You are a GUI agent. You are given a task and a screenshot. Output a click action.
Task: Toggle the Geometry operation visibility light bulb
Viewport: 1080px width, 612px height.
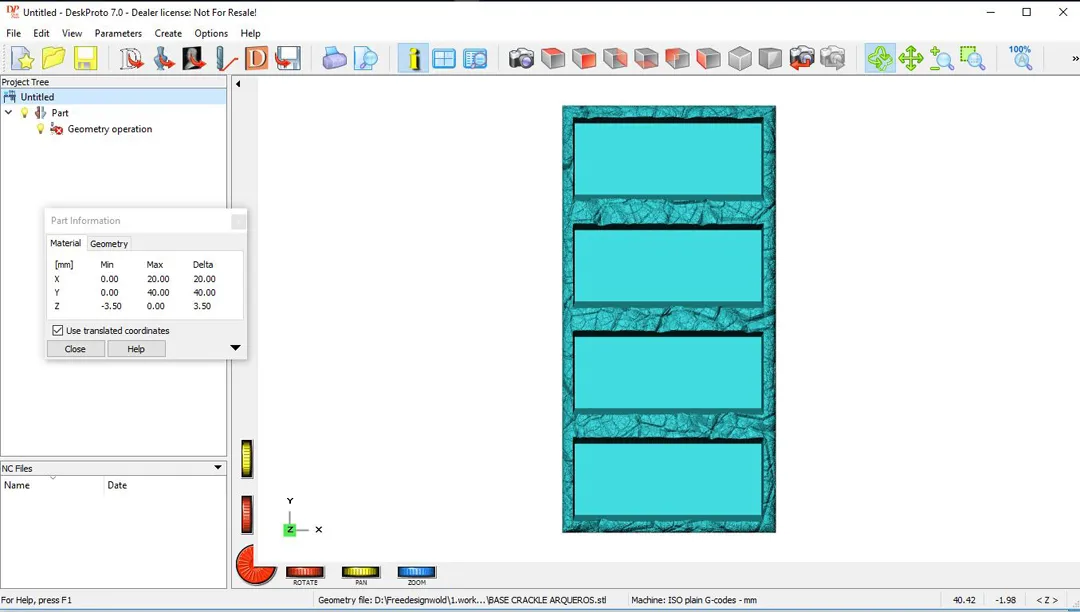coord(41,129)
